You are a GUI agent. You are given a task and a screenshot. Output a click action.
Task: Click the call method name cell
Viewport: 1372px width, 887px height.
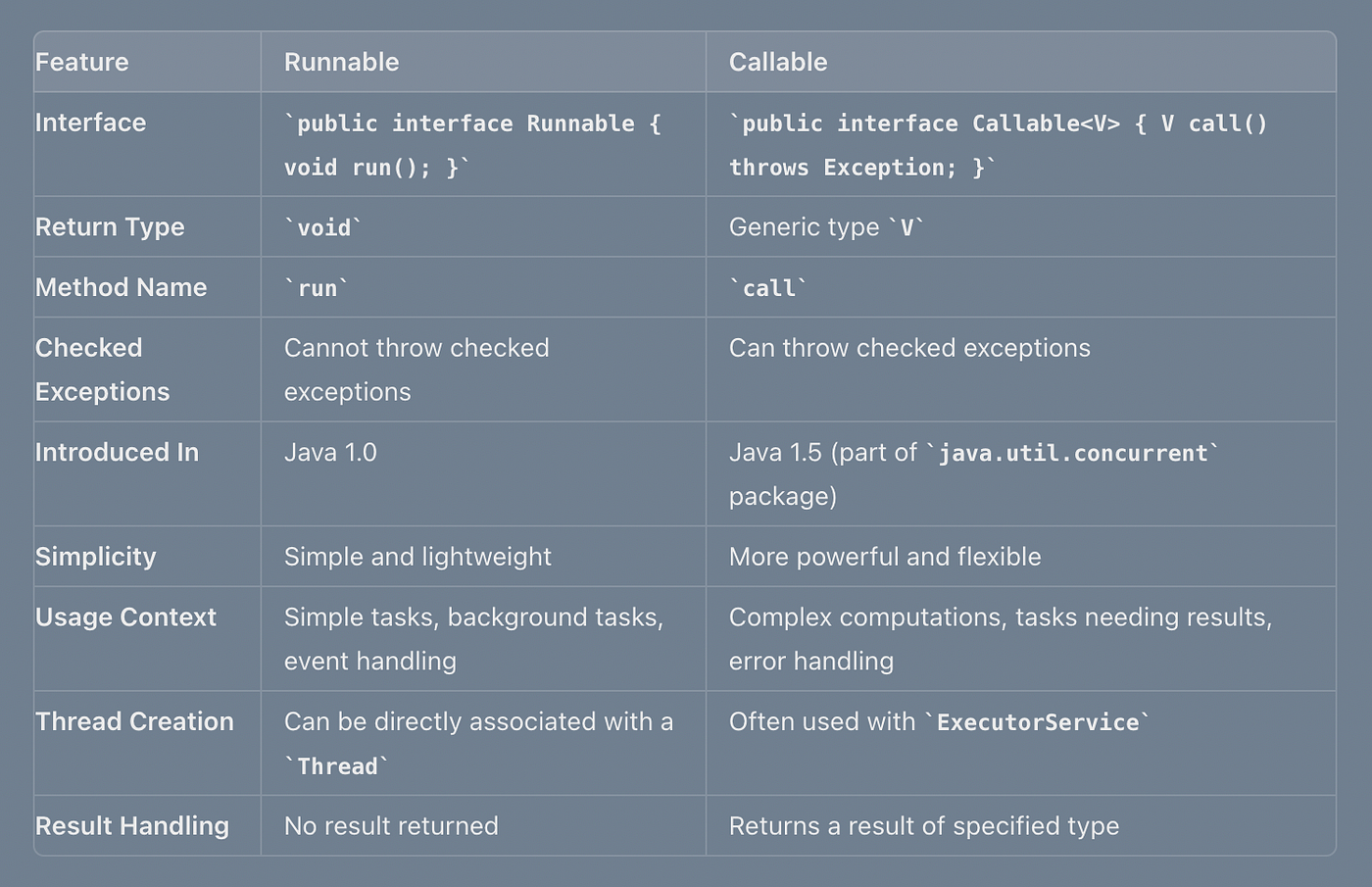pos(768,288)
